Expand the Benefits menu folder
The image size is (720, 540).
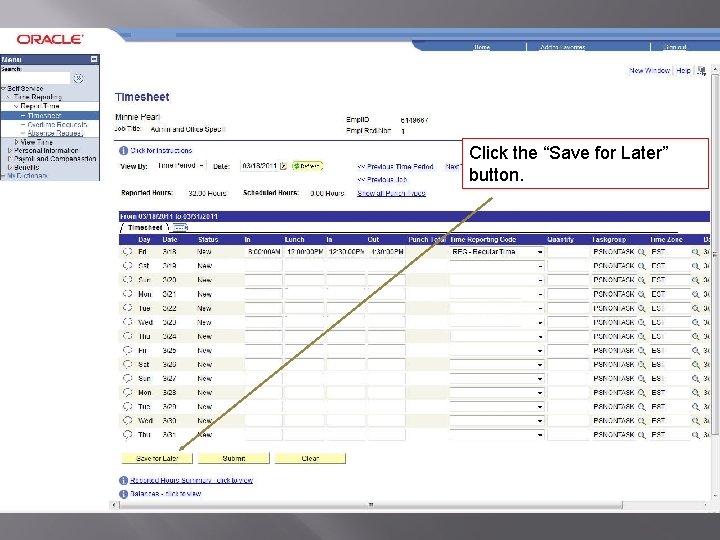pos(10,167)
